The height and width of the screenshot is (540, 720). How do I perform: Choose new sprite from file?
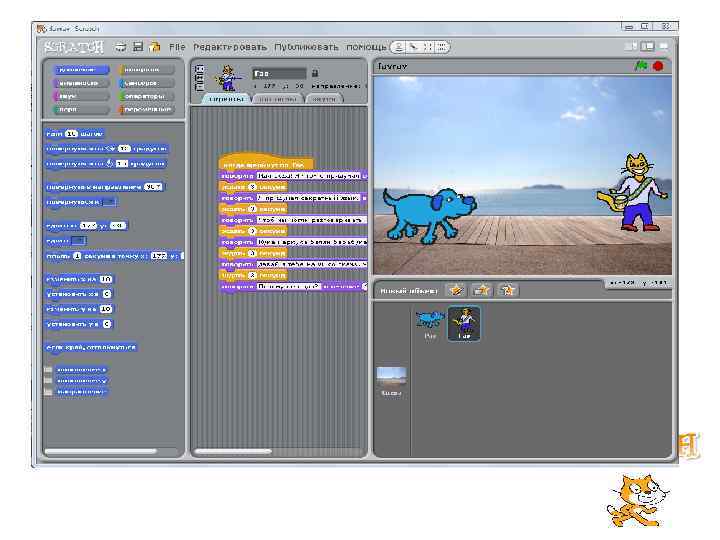point(482,290)
